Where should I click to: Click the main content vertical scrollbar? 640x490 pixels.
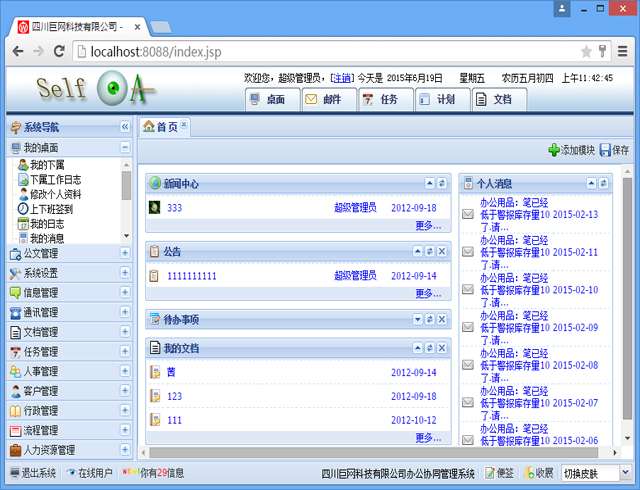(627, 300)
